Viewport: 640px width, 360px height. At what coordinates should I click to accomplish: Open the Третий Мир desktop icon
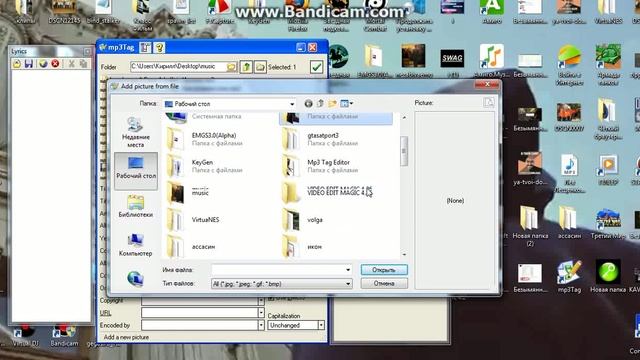(x=608, y=223)
